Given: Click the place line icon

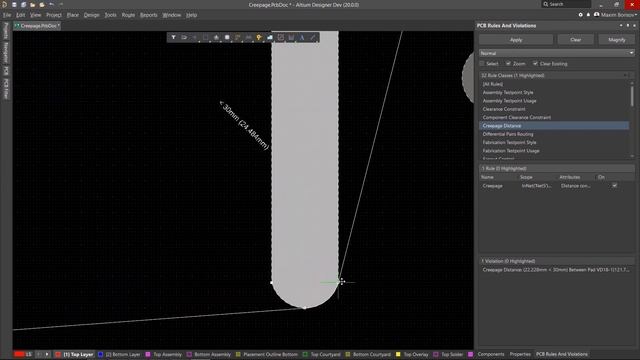Looking at the screenshot, I should pyautogui.click(x=313, y=38).
